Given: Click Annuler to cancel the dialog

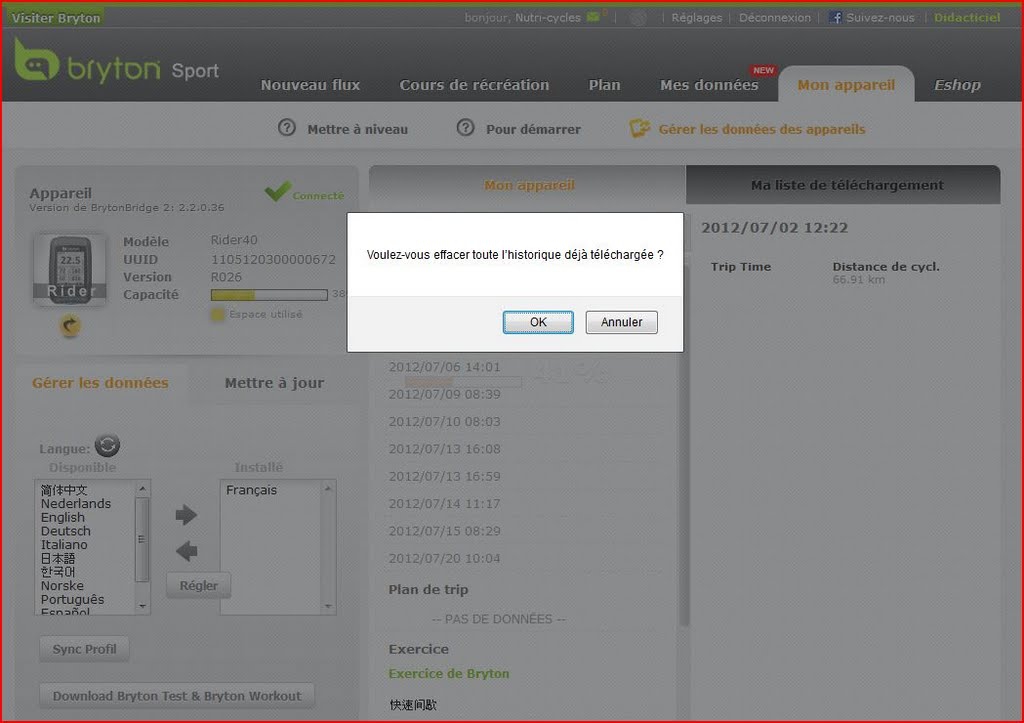Looking at the screenshot, I should (621, 322).
